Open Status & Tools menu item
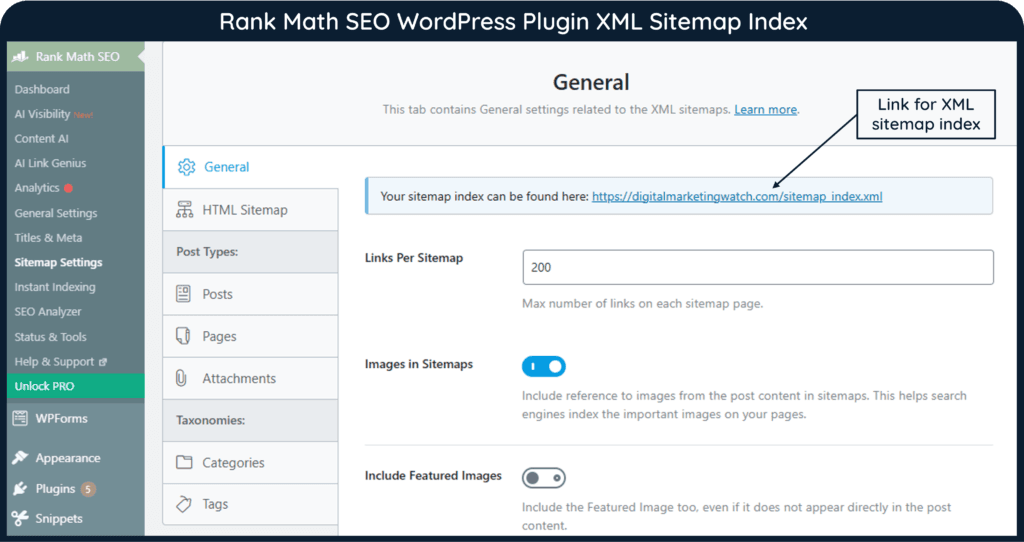 pyautogui.click(x=50, y=337)
